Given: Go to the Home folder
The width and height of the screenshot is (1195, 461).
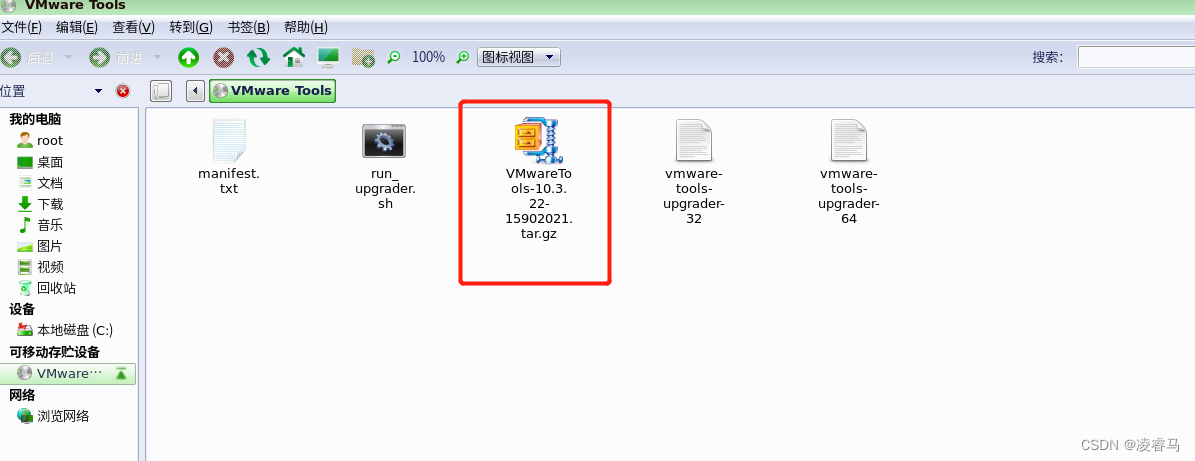Looking at the screenshot, I should point(294,57).
